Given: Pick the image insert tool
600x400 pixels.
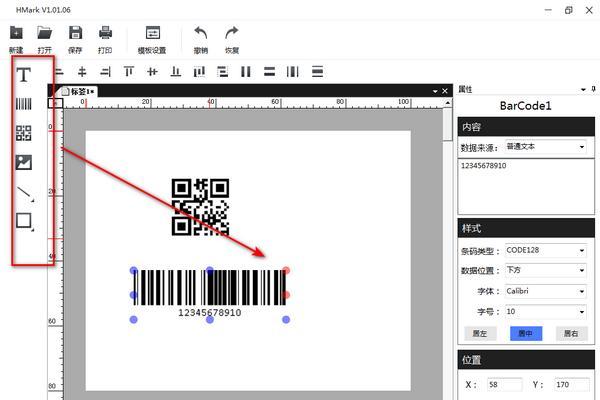Looking at the screenshot, I should tap(24, 162).
